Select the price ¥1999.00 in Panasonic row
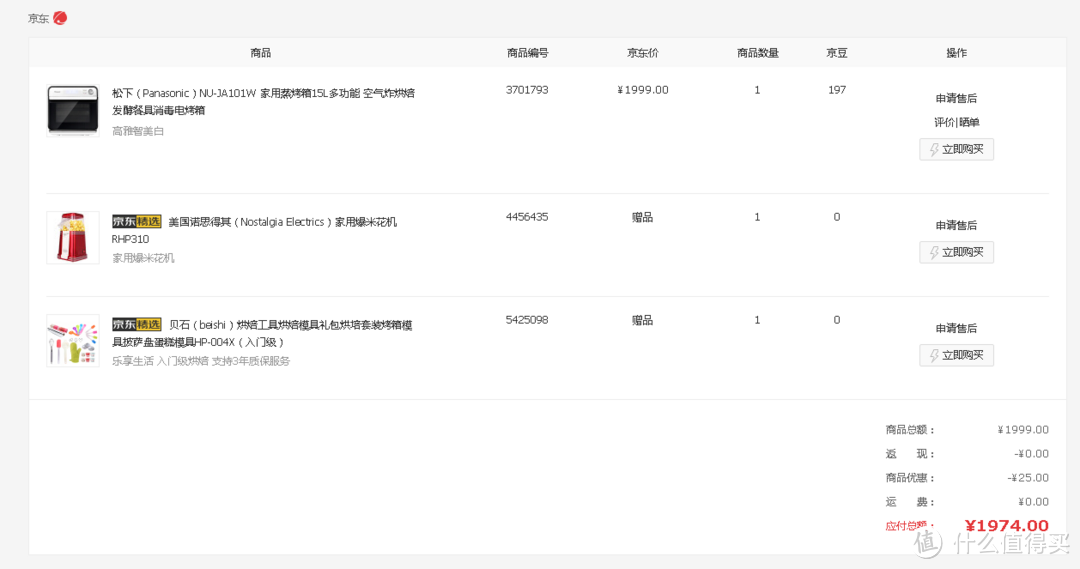 (x=643, y=90)
